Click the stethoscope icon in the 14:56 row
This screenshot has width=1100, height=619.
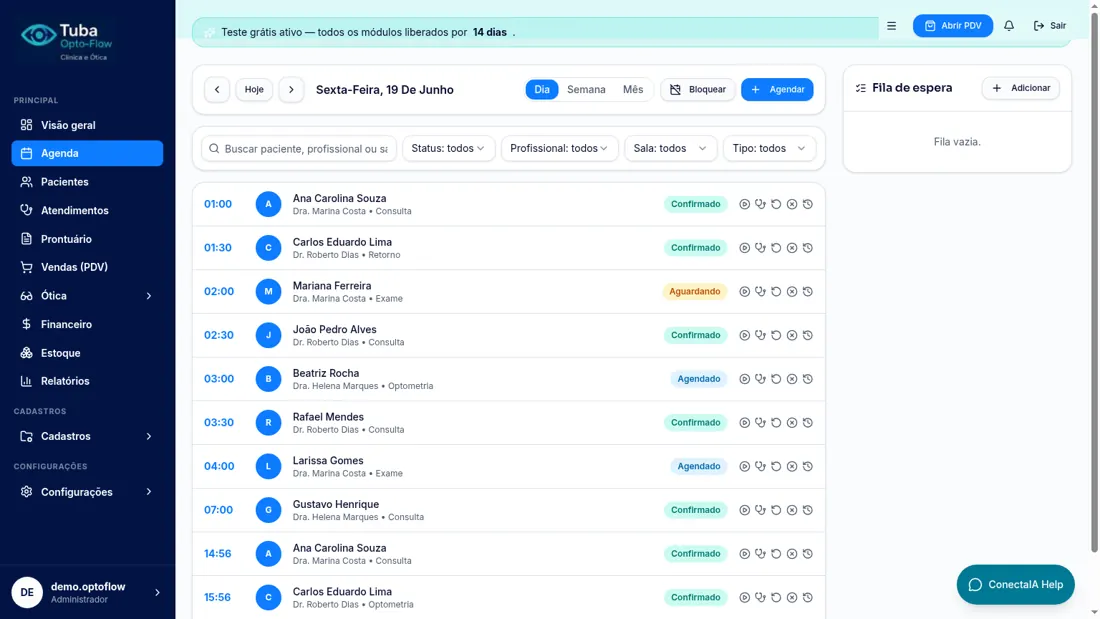pyautogui.click(x=760, y=554)
